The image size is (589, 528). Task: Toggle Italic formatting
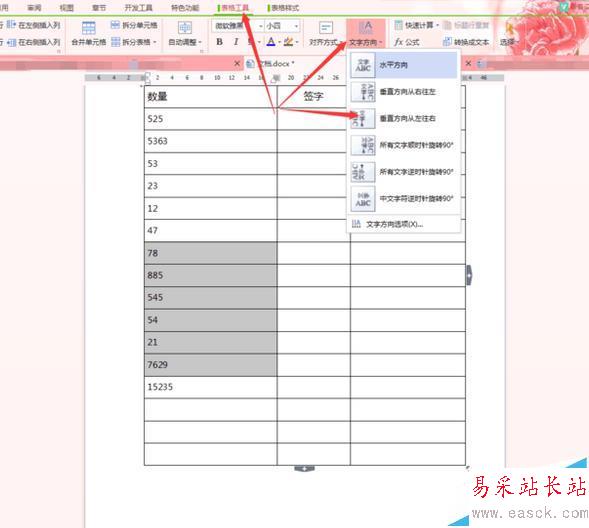point(236,42)
